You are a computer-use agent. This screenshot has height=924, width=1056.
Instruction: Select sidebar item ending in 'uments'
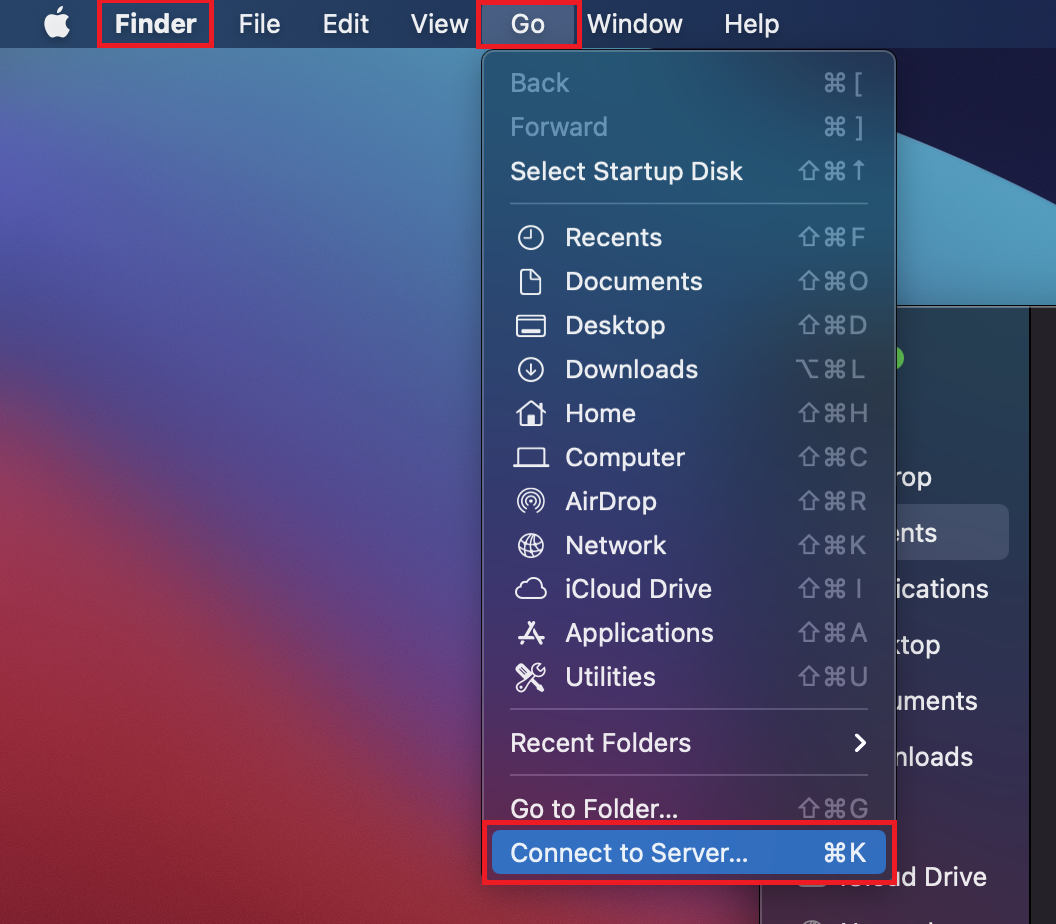[x=937, y=701]
